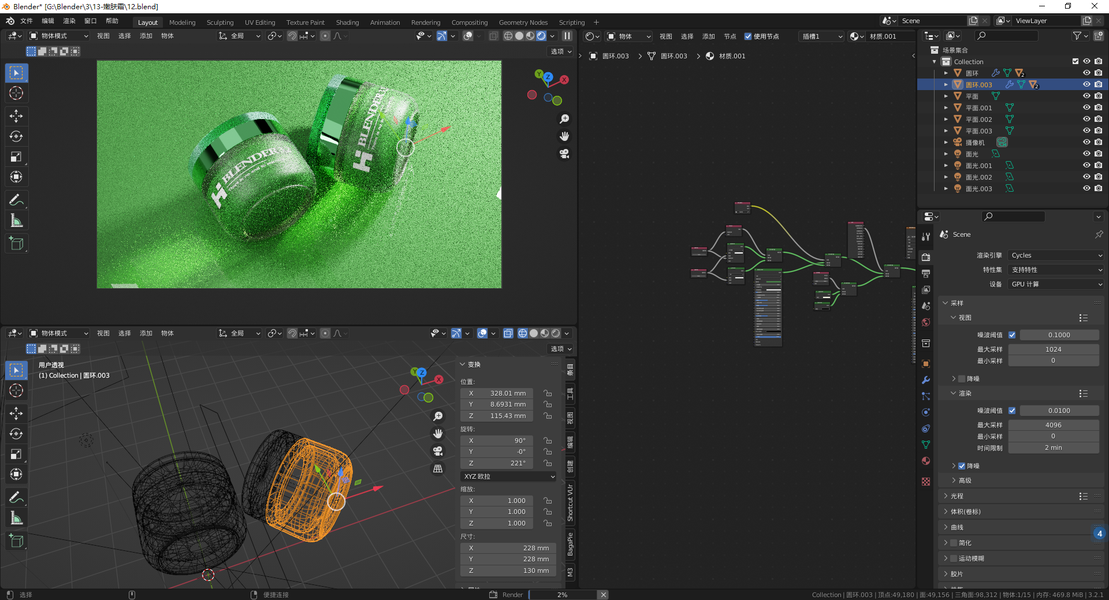Select the Measure tool in upper viewport
The height and width of the screenshot is (600, 1109).
16,221
